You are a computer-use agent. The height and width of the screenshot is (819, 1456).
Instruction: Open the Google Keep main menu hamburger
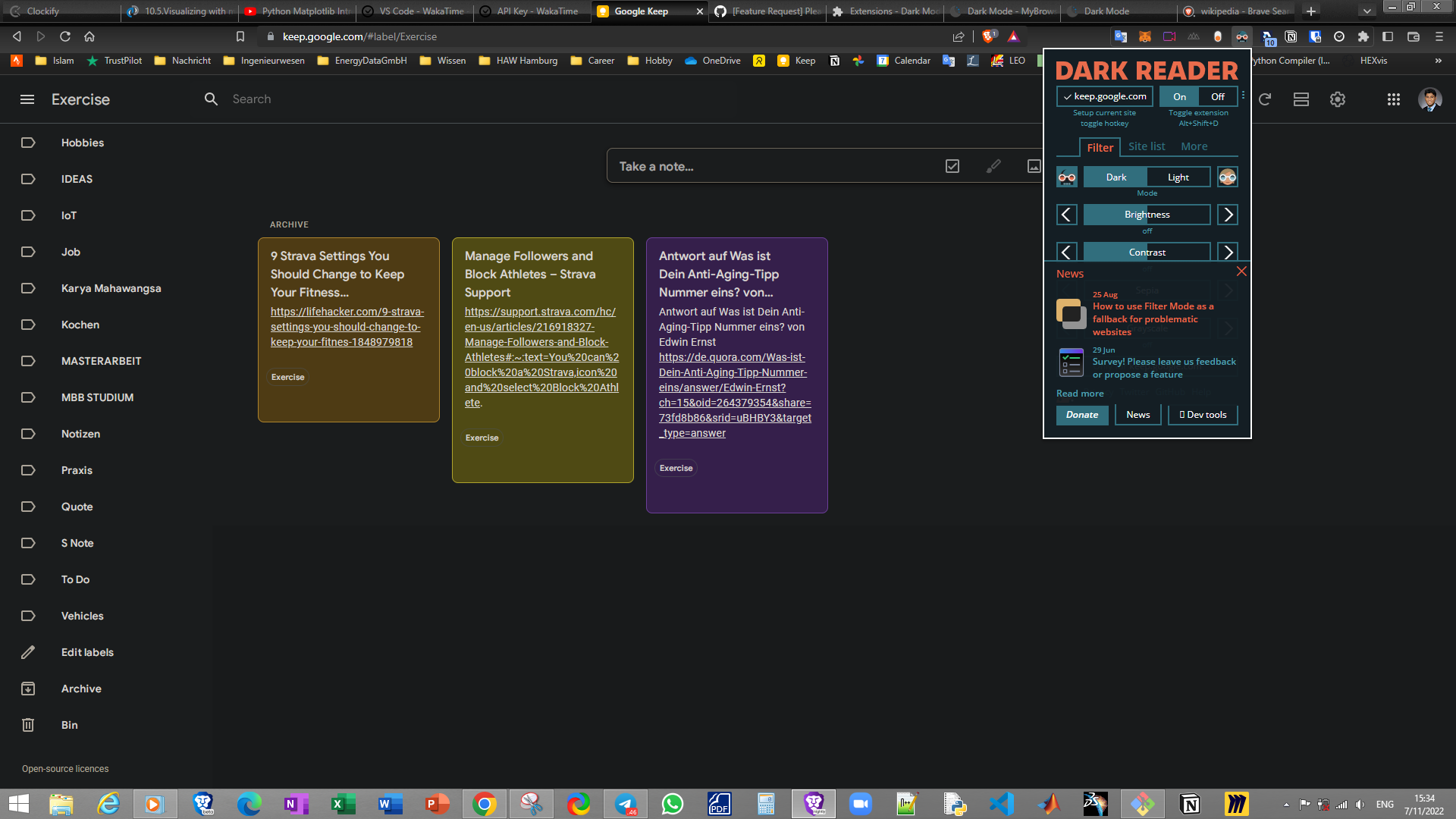tap(27, 99)
